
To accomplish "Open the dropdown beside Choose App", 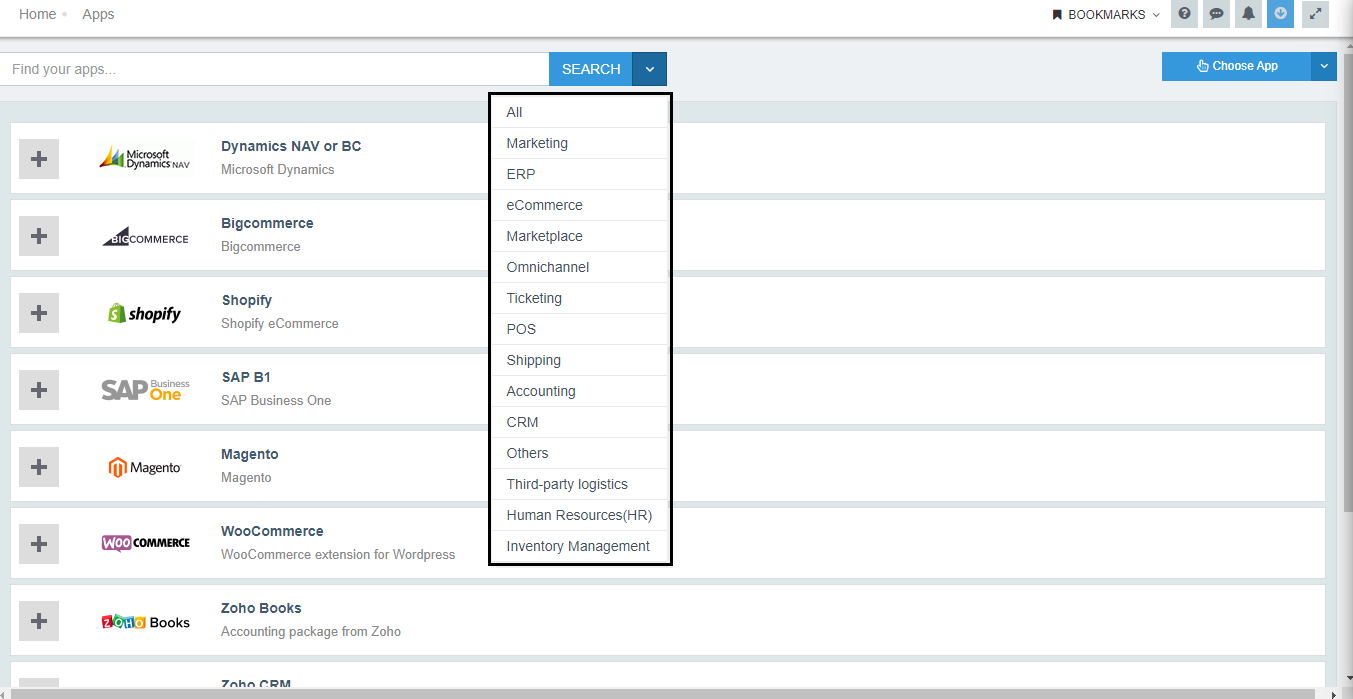I will coord(1324,66).
